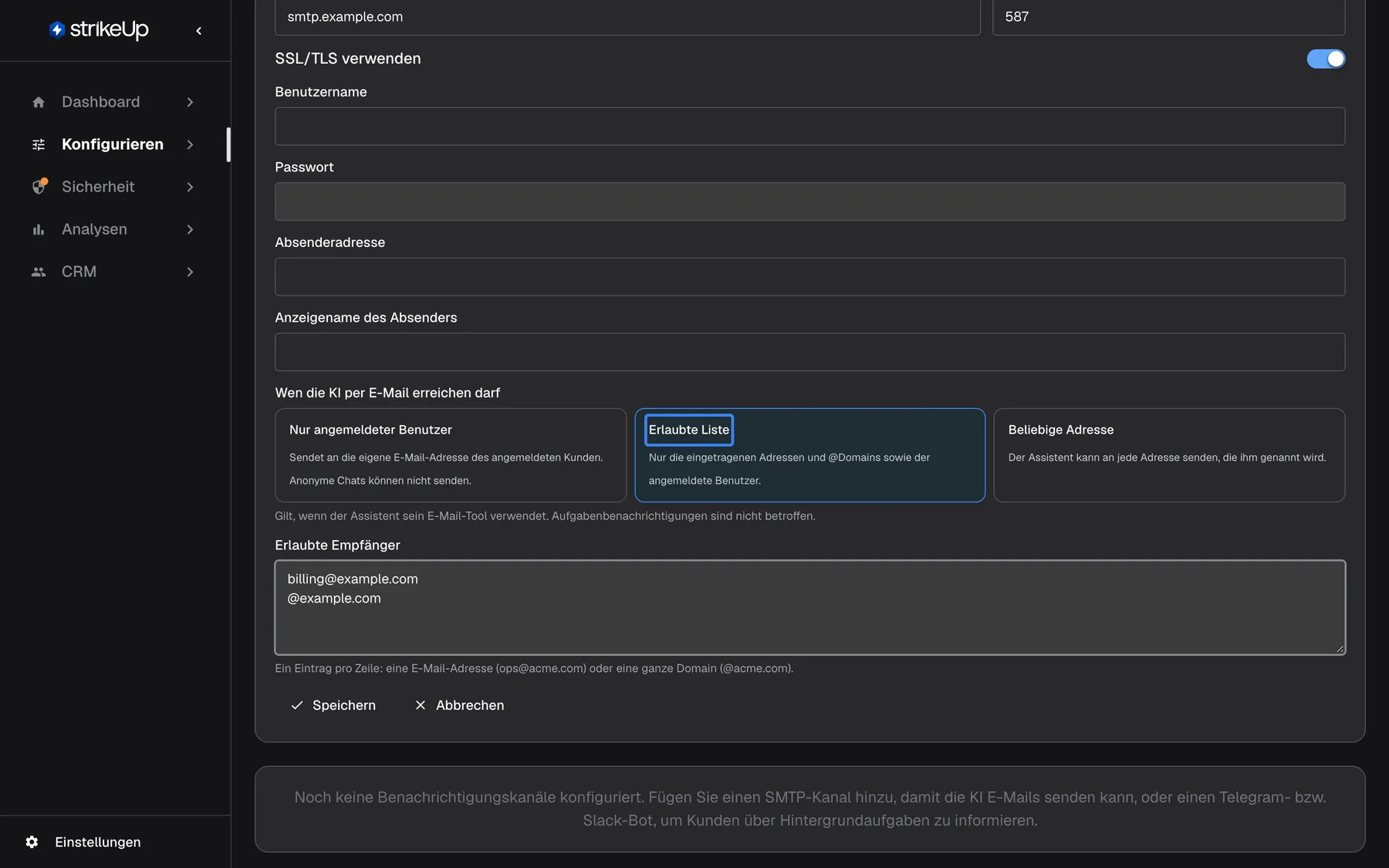The image size is (1389, 868).
Task: Select the Nur angemeldeter Benutzer option
Action: tap(451, 455)
